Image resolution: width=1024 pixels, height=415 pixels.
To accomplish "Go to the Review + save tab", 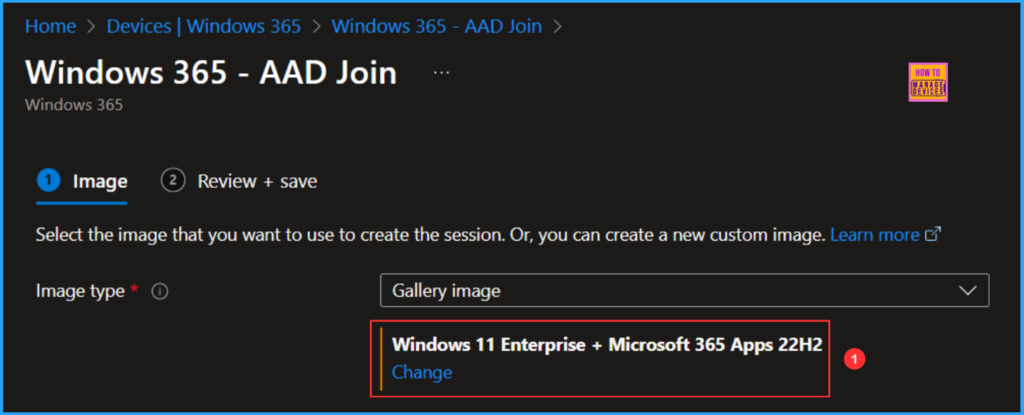I will click(x=257, y=181).
